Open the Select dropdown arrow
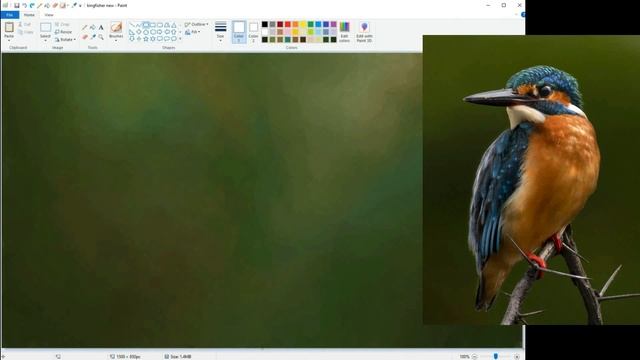 (x=45, y=40)
